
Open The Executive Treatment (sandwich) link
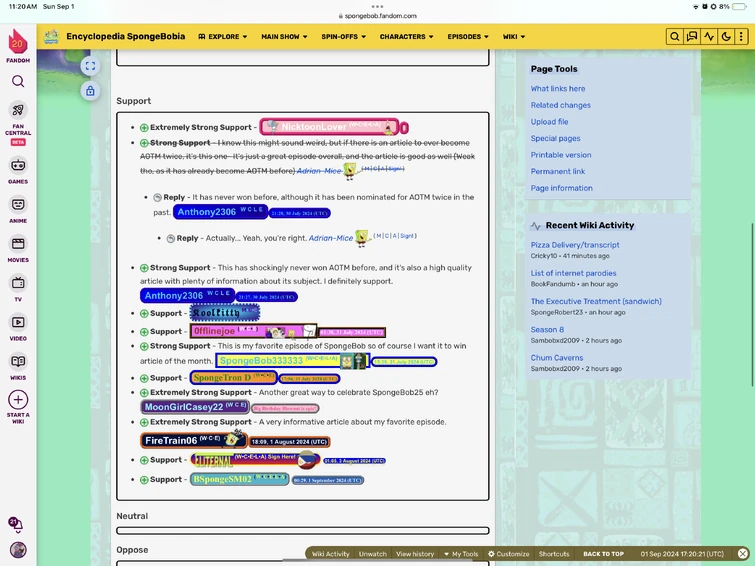coord(596,301)
